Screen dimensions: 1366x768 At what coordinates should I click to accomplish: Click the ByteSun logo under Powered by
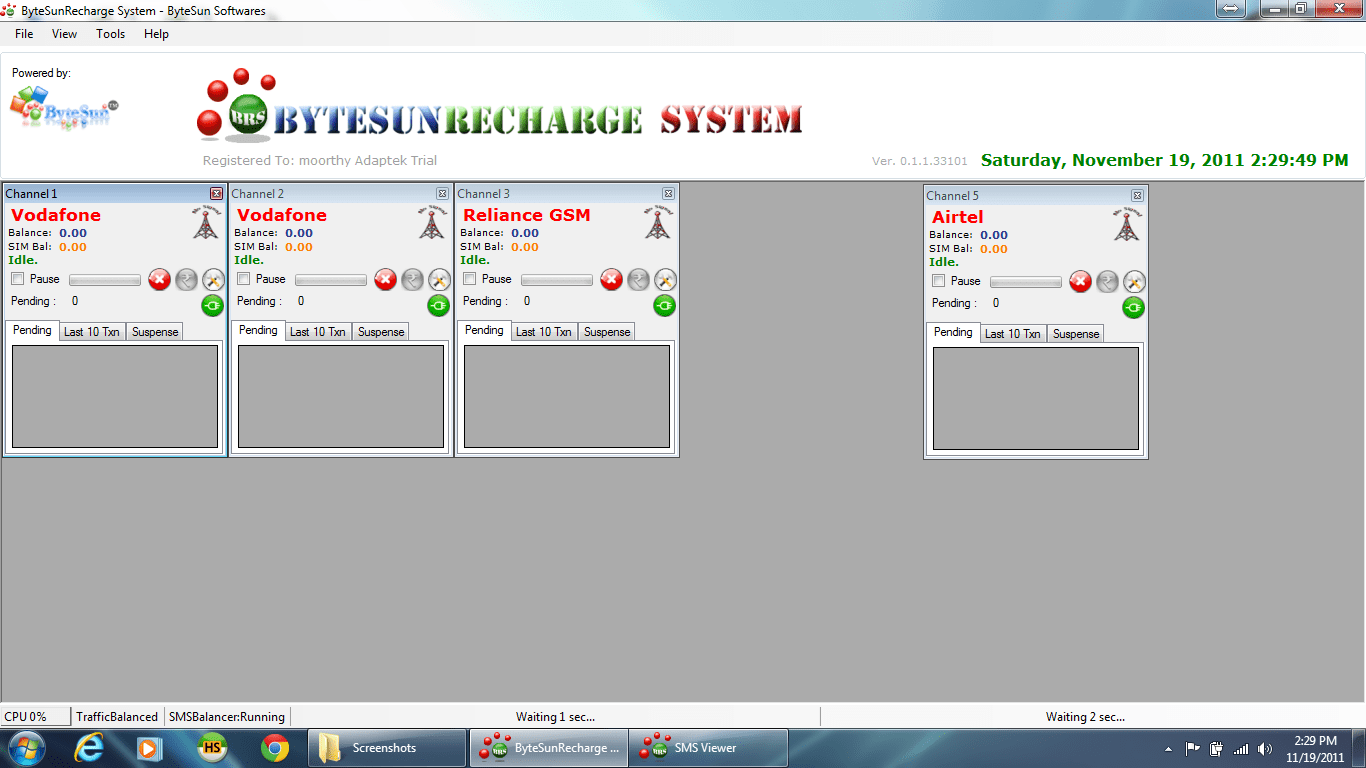[64, 108]
